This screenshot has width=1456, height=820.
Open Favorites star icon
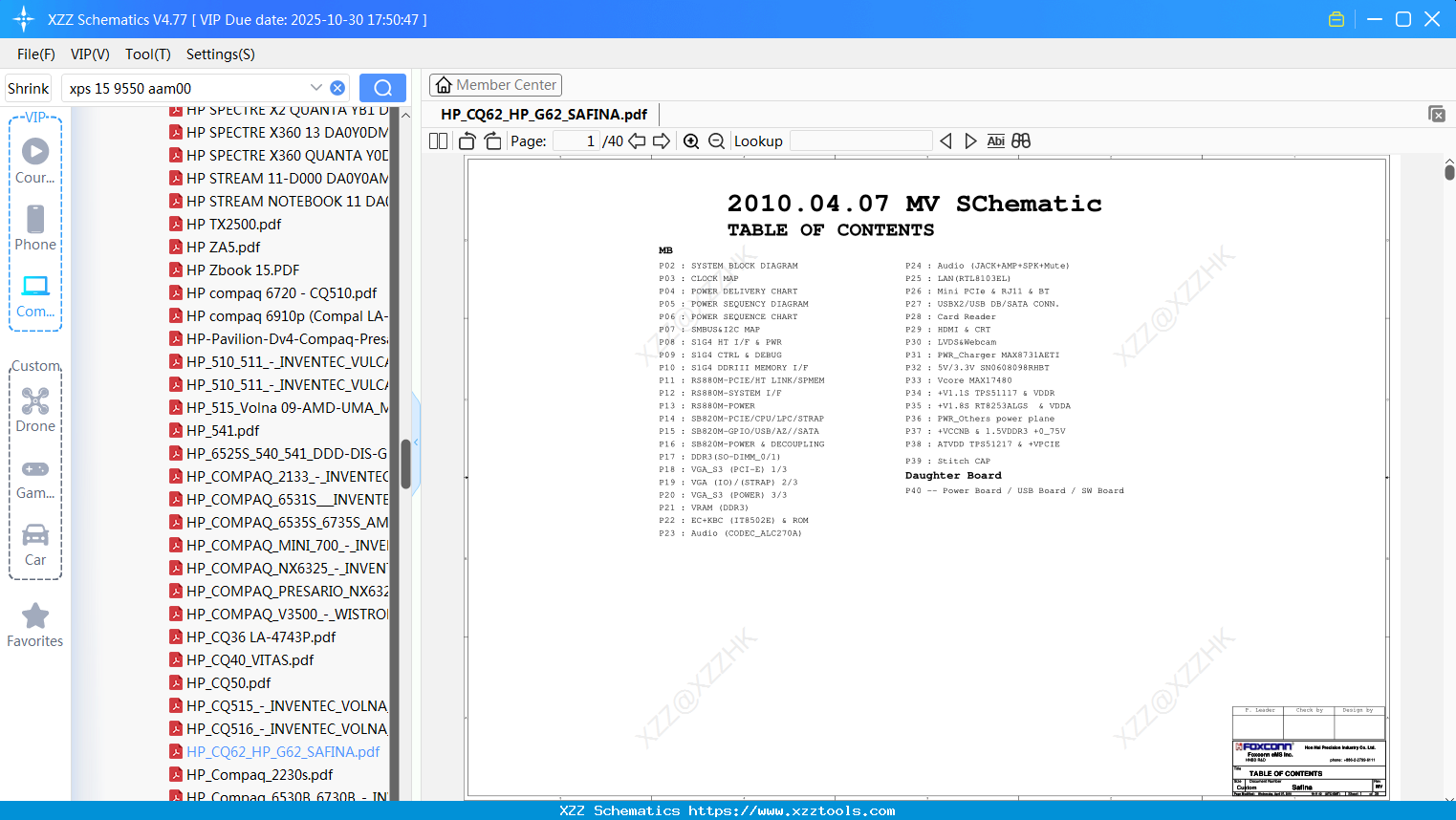click(x=35, y=626)
